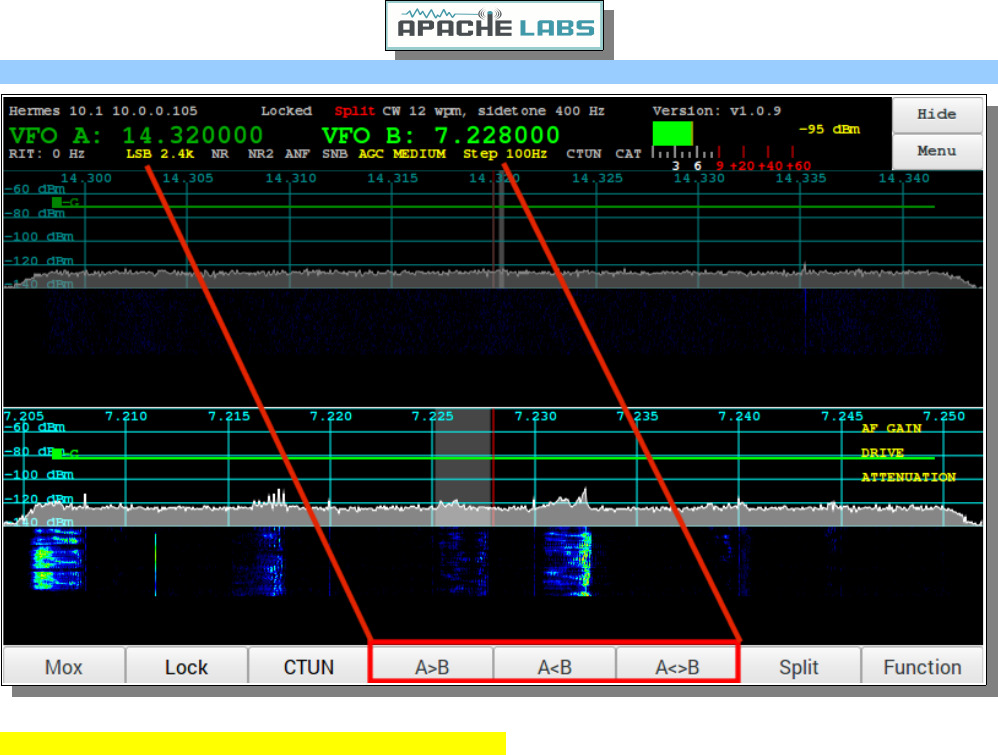Click the RIT: 0 Hz readout
This screenshot has width=998, height=755.
pyautogui.click(x=46, y=154)
